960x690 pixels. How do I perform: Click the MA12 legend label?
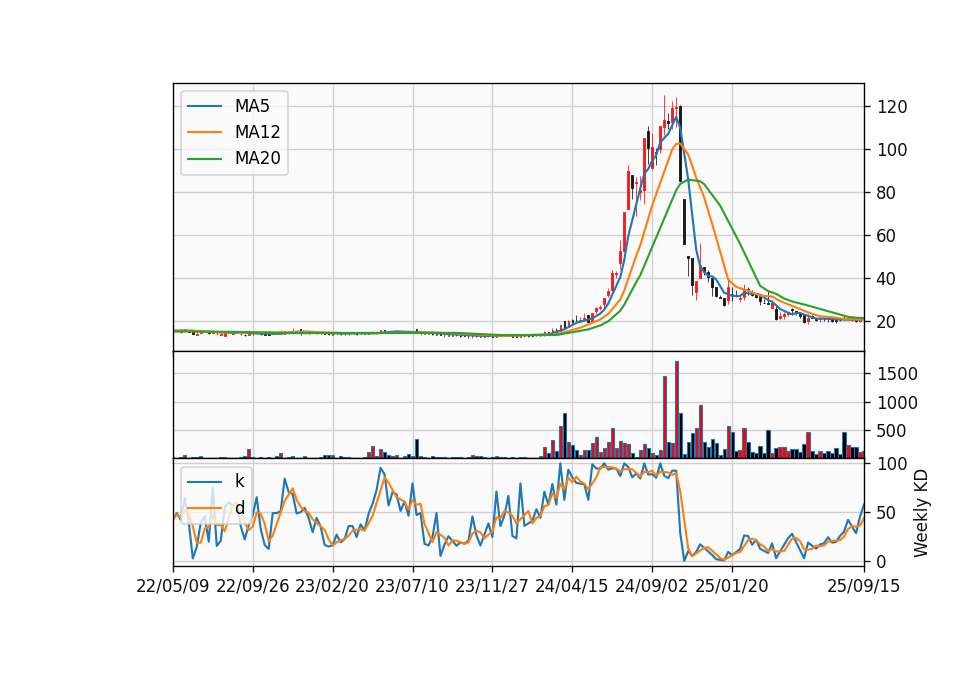(x=257, y=132)
